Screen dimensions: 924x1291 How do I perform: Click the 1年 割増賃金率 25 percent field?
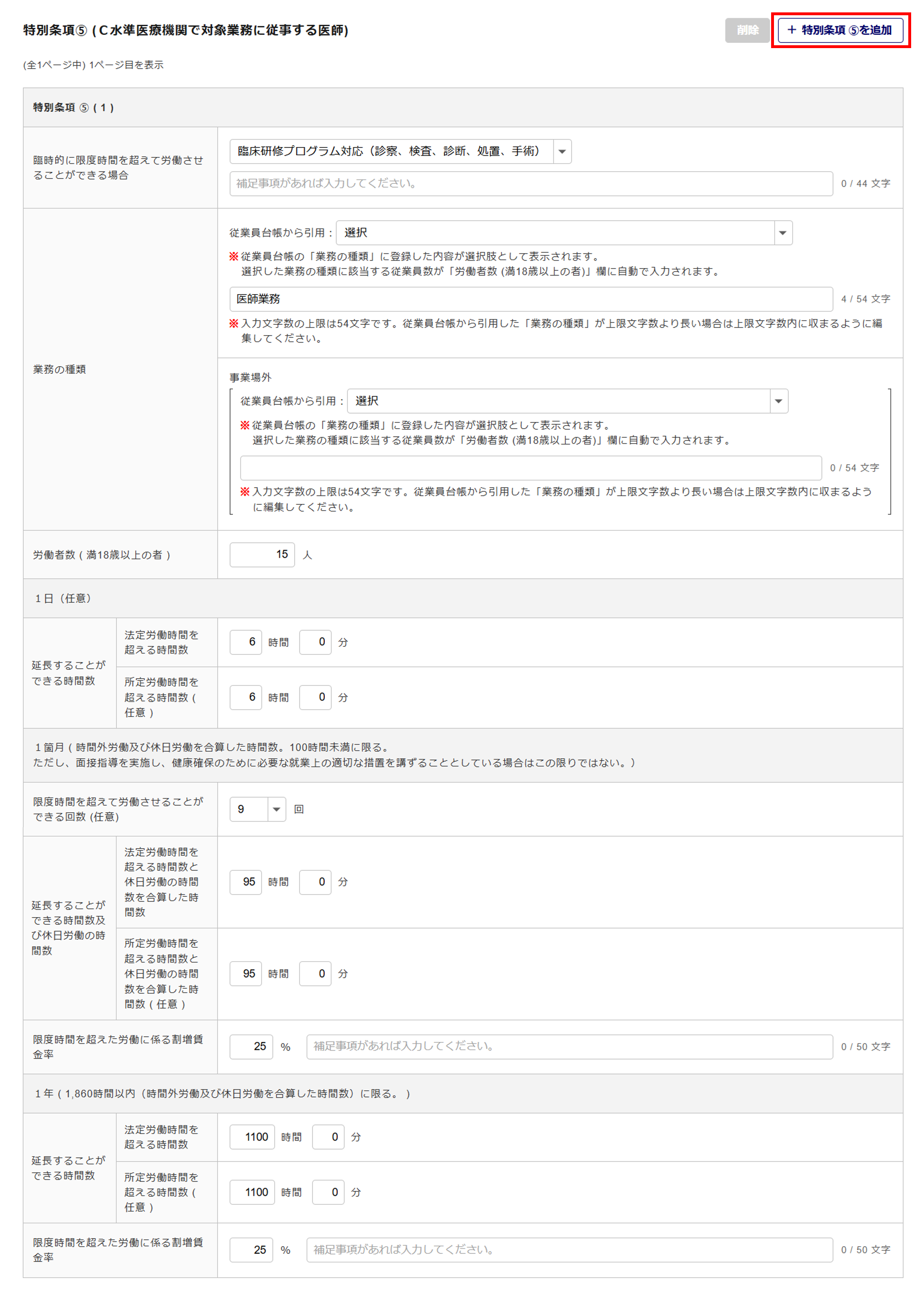[251, 1250]
